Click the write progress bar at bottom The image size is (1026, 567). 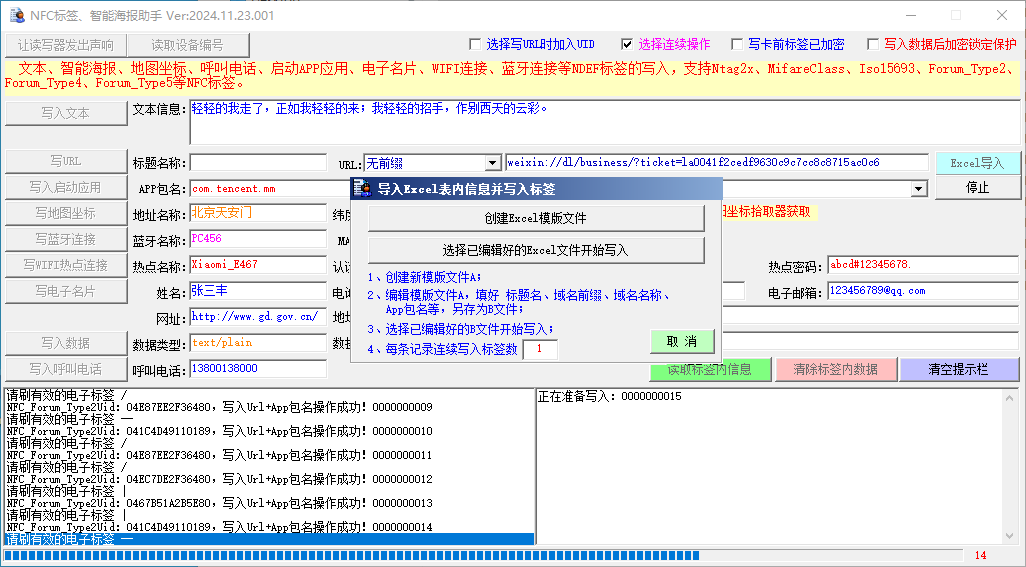click(x=480, y=555)
